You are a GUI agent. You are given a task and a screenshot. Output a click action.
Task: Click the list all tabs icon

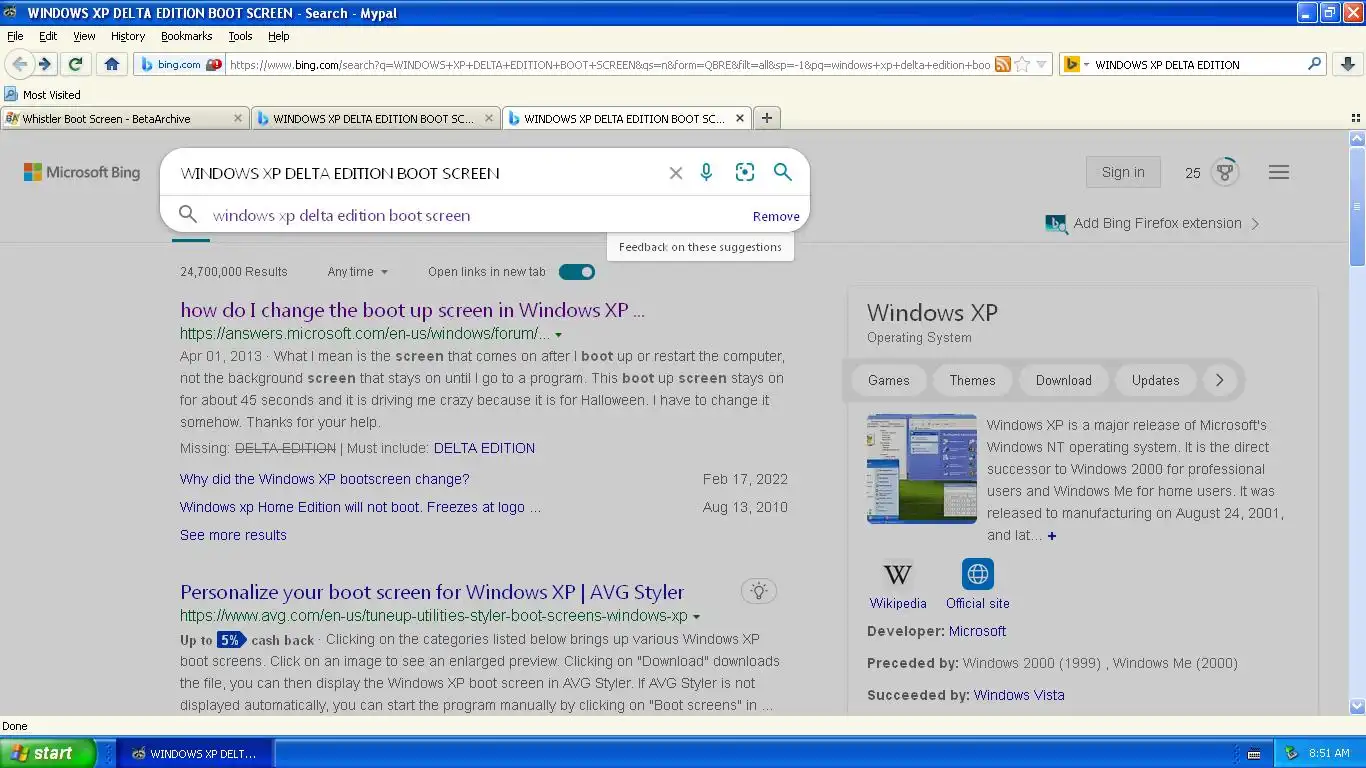[x=1356, y=118]
